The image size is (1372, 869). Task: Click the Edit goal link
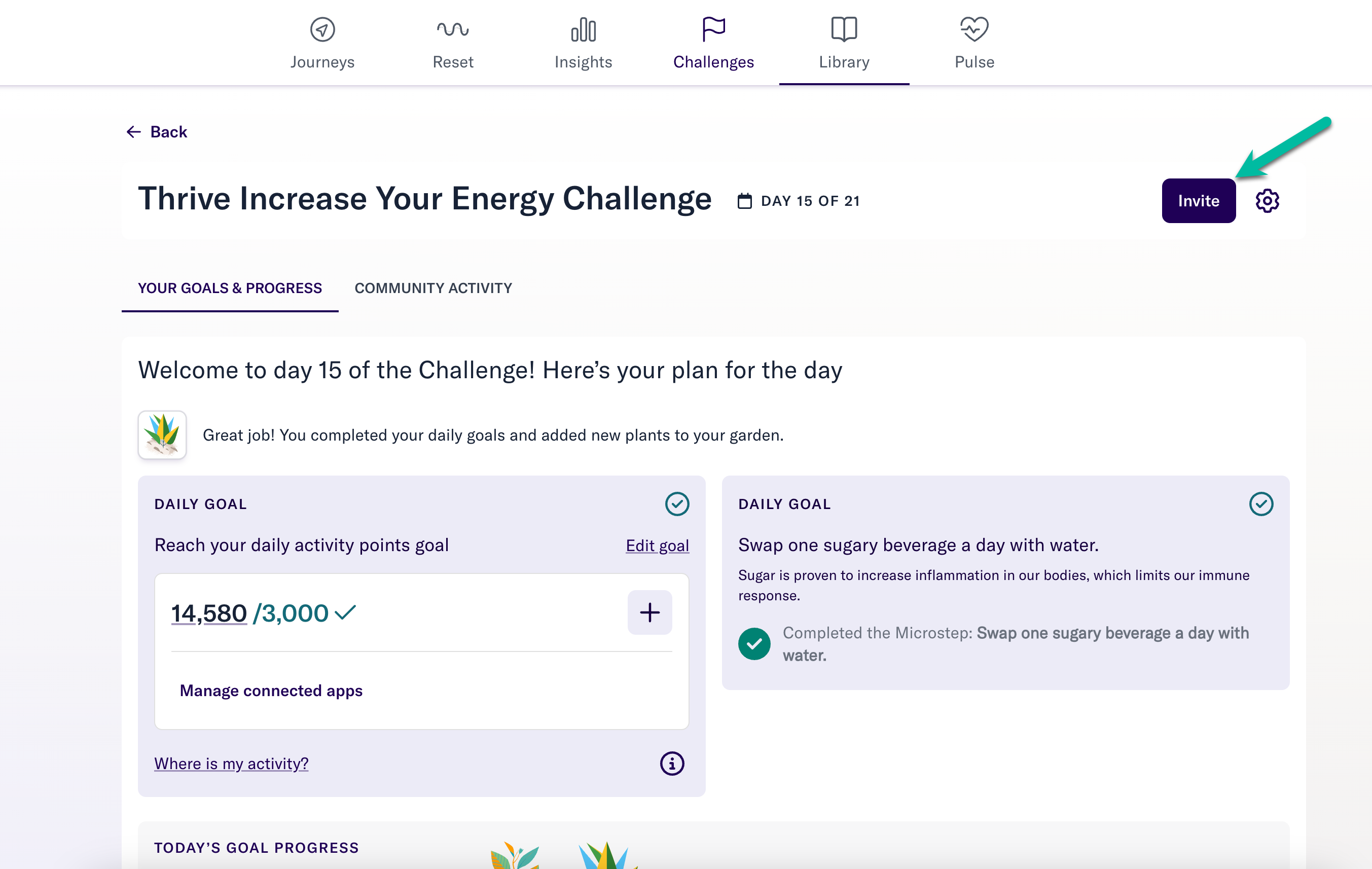pos(657,546)
